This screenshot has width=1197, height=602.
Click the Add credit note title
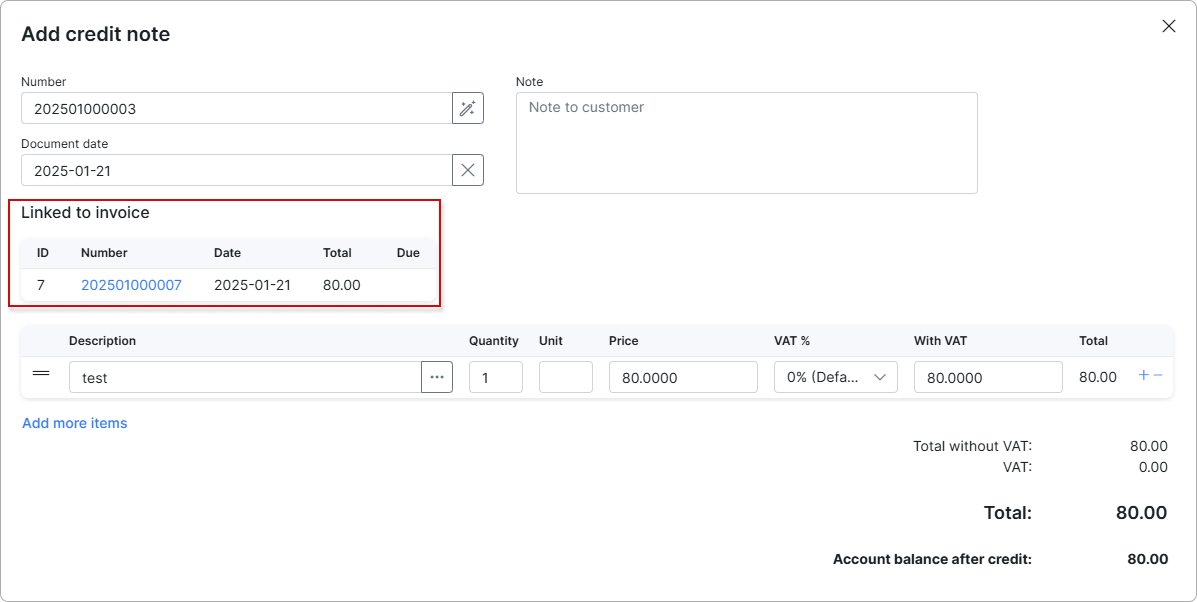(x=95, y=34)
